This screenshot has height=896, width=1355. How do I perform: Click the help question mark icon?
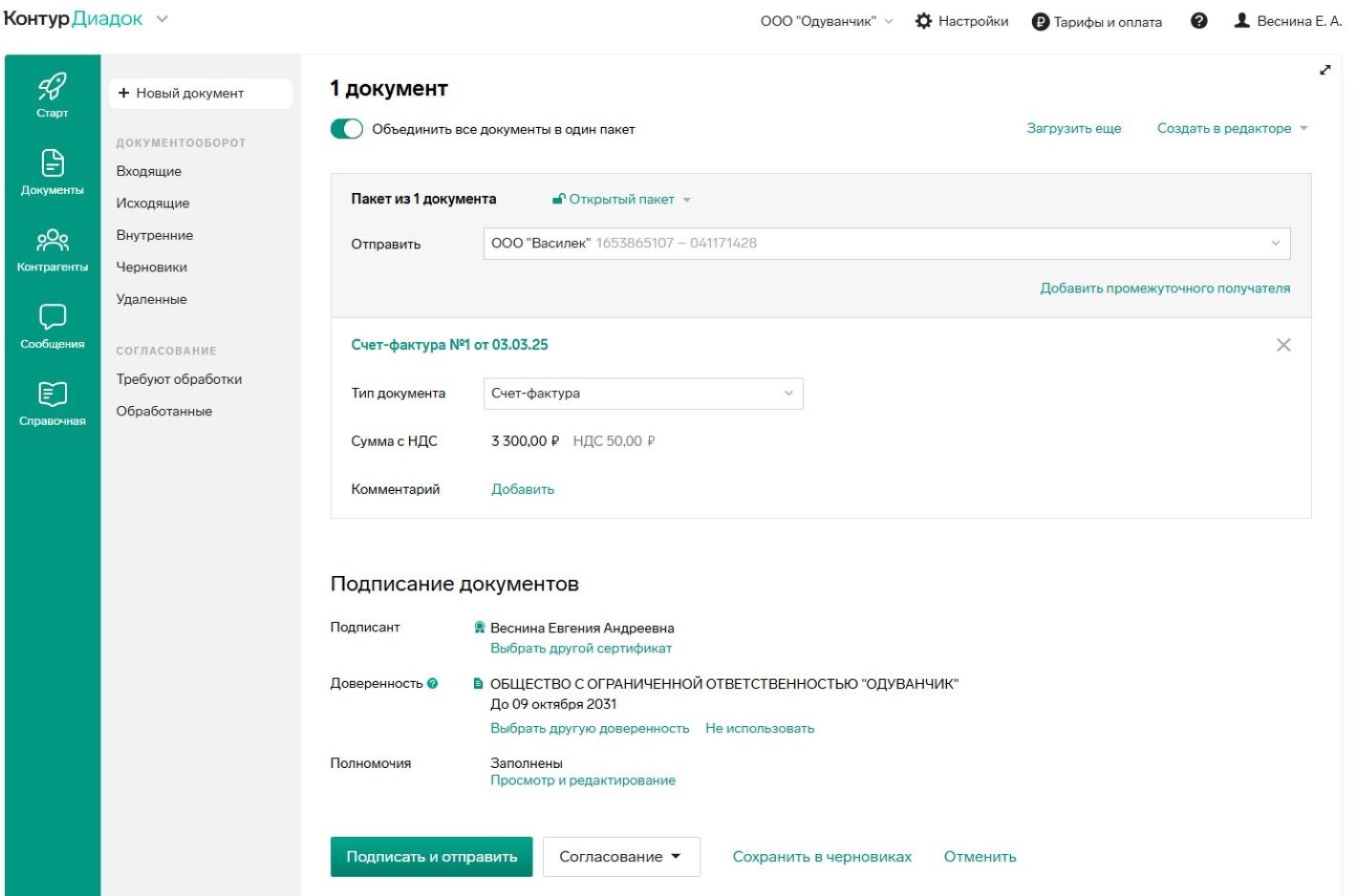click(1198, 21)
